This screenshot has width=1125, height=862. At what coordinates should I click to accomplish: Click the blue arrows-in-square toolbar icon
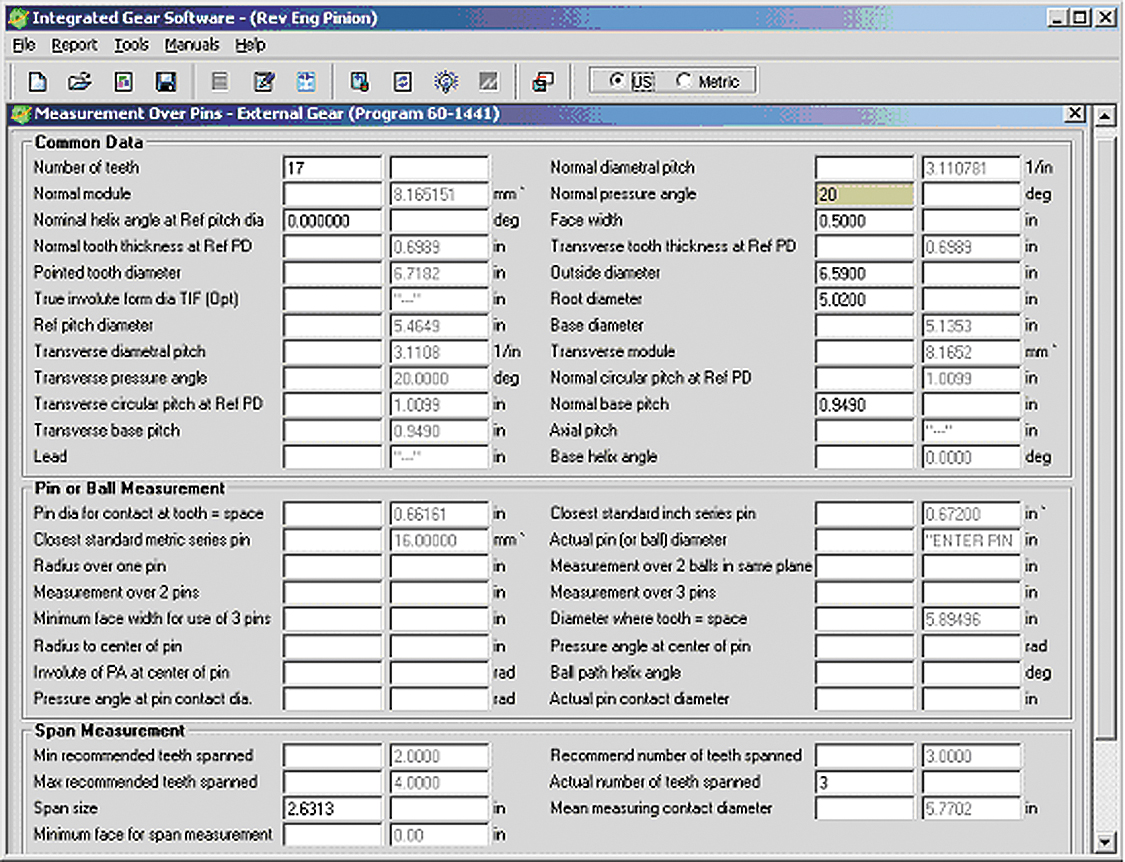(306, 82)
